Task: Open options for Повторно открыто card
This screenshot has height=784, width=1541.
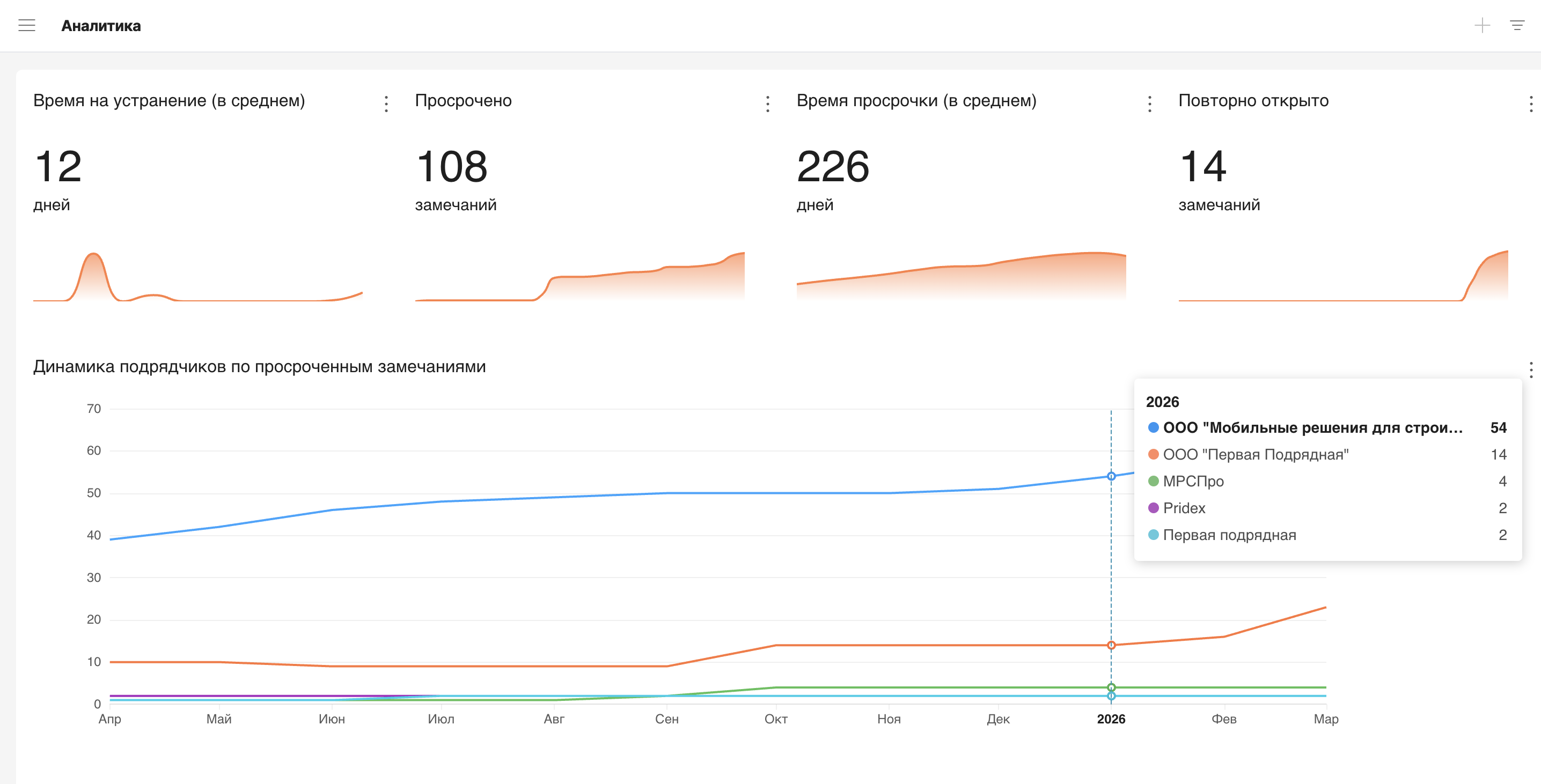Action: 1530,103
